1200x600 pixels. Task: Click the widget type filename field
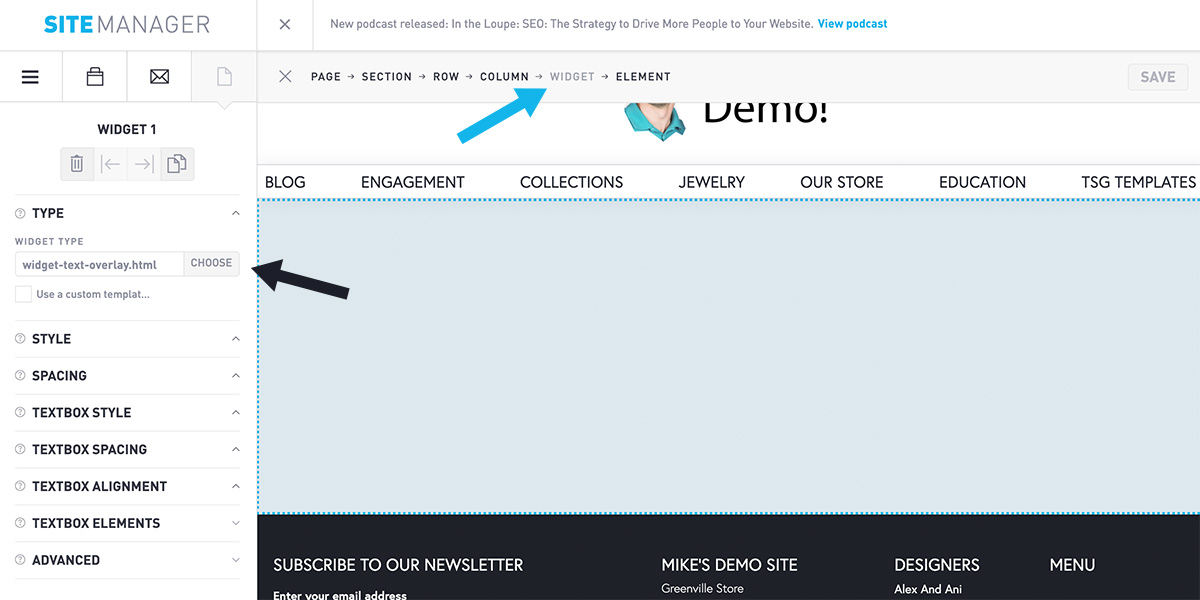pos(100,264)
